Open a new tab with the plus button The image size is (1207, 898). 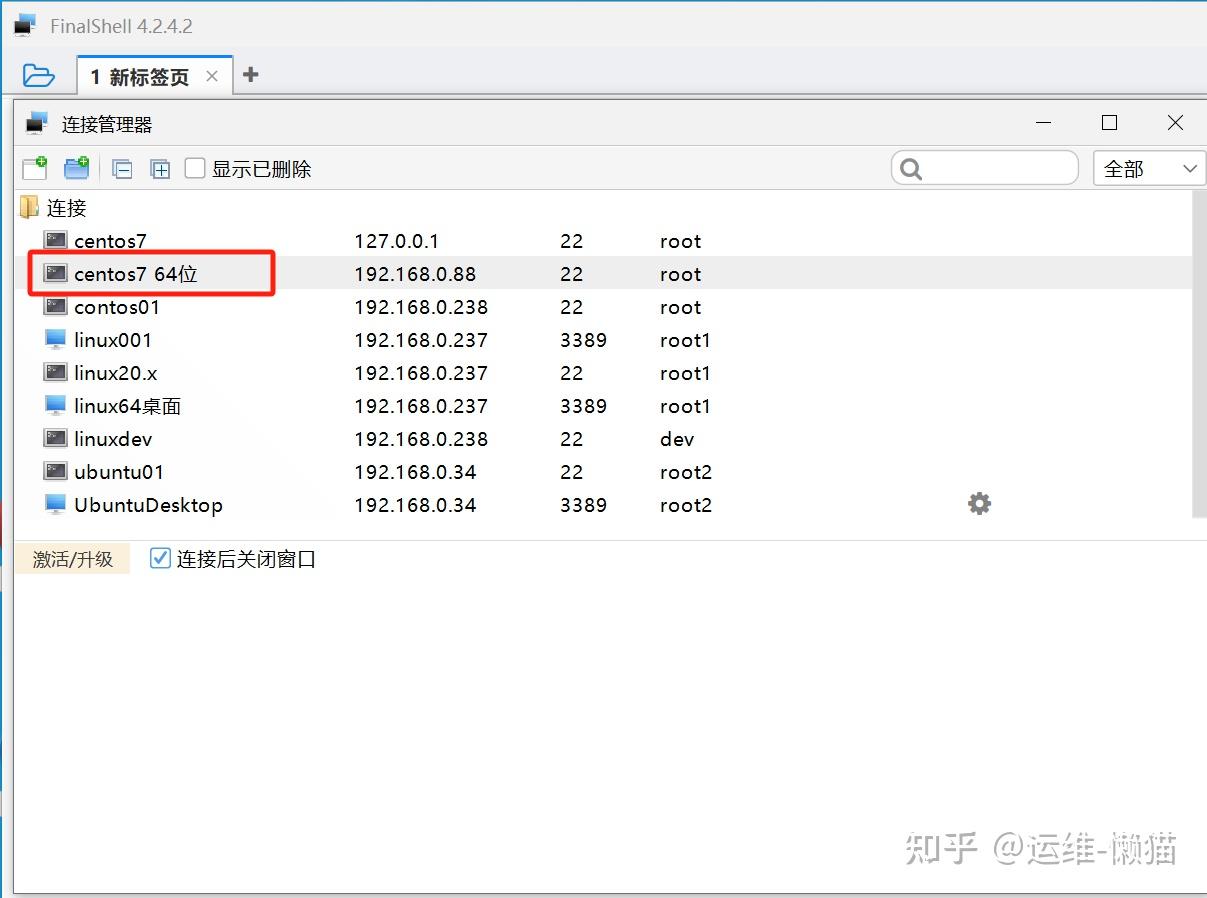point(250,74)
